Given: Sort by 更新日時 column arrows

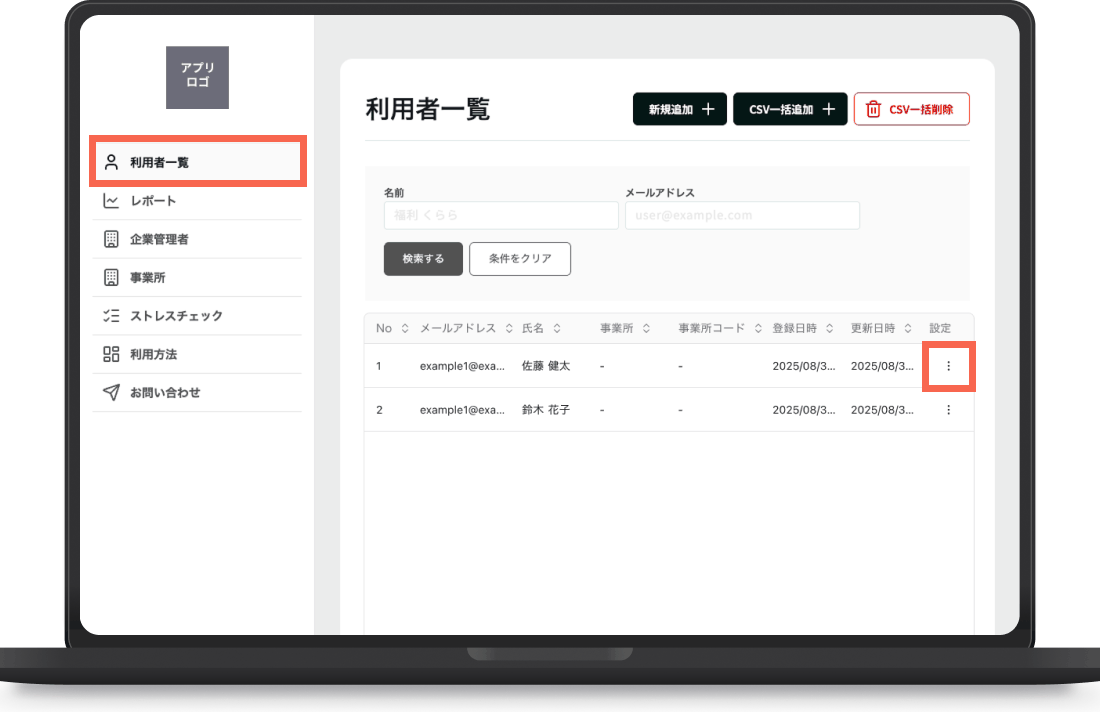Looking at the screenshot, I should [x=908, y=328].
